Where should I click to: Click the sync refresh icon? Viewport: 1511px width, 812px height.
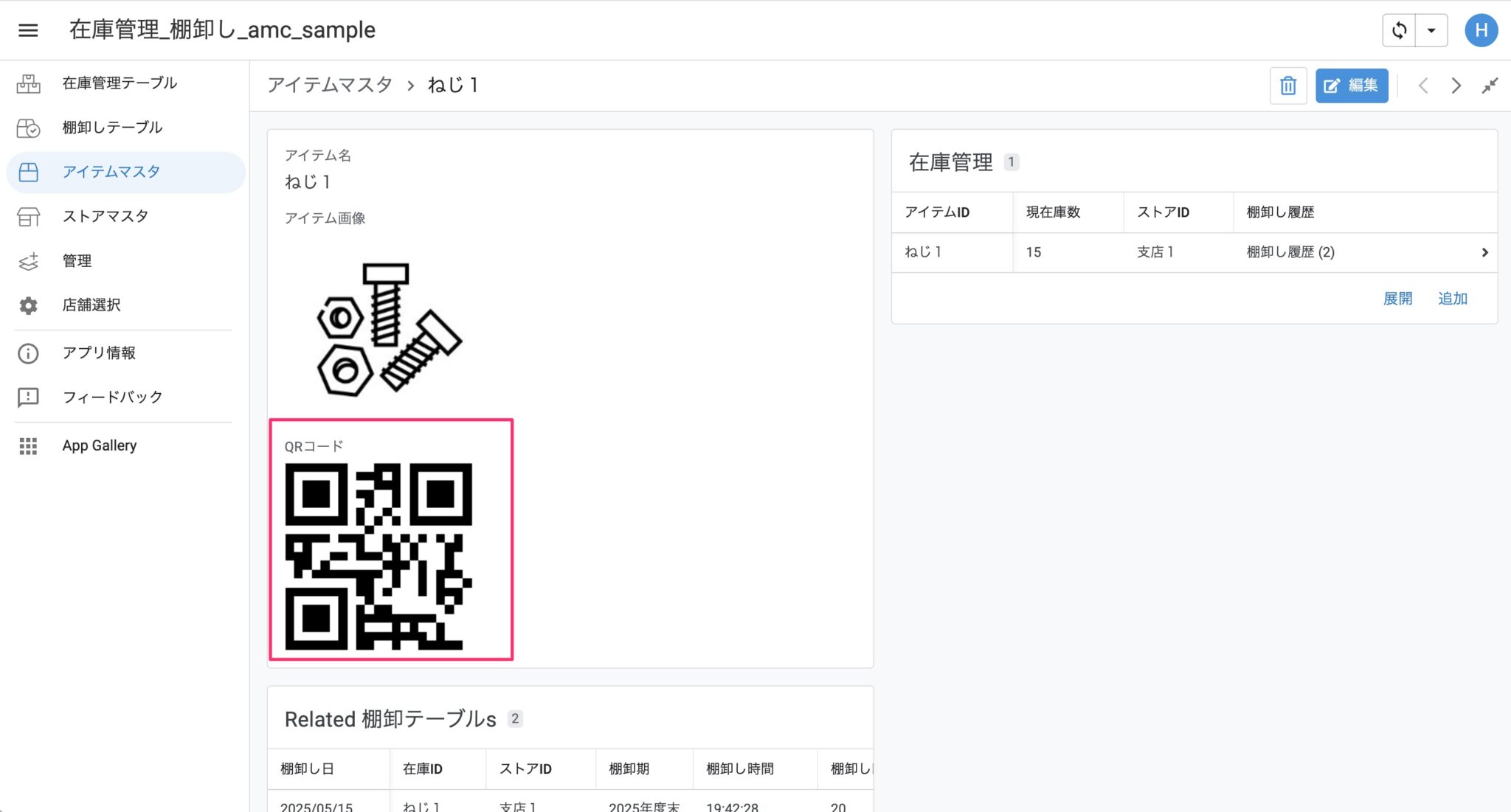pos(1399,30)
